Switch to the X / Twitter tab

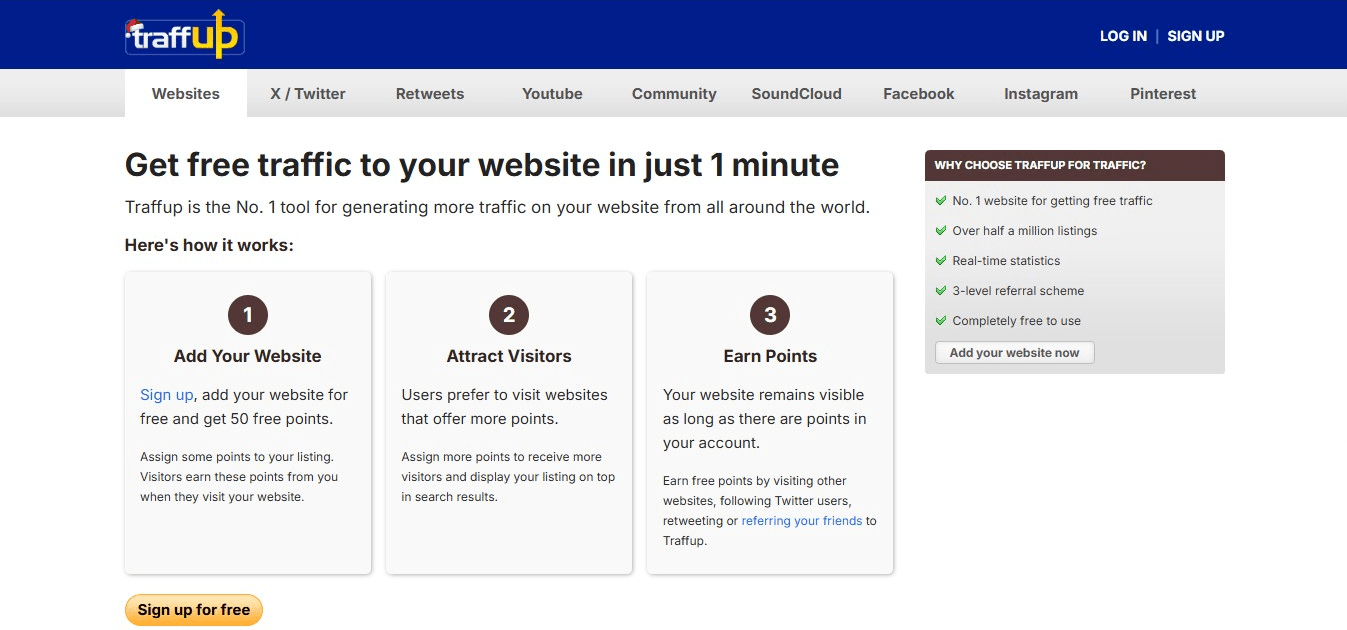308,93
